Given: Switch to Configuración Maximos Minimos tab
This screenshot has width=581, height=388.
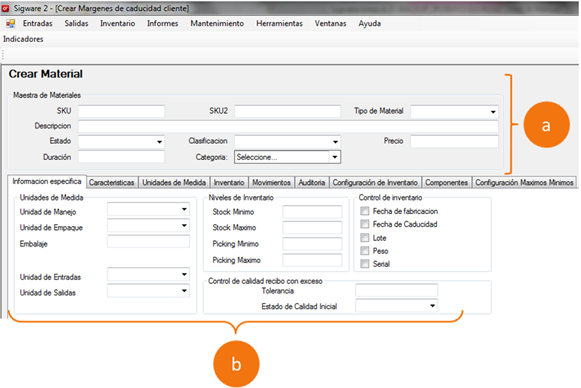Looking at the screenshot, I should coord(524,182).
